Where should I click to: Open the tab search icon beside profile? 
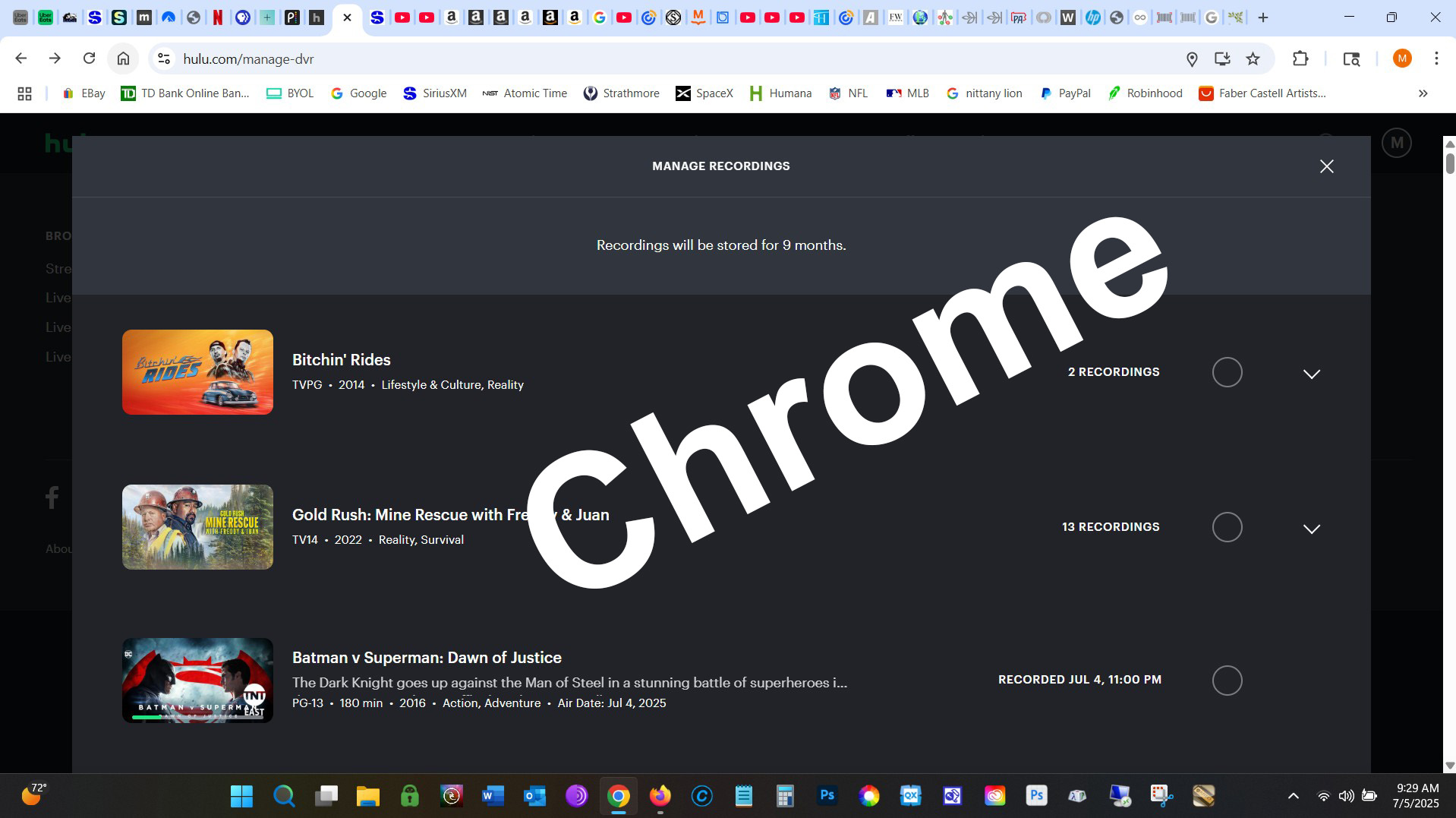(x=1351, y=58)
